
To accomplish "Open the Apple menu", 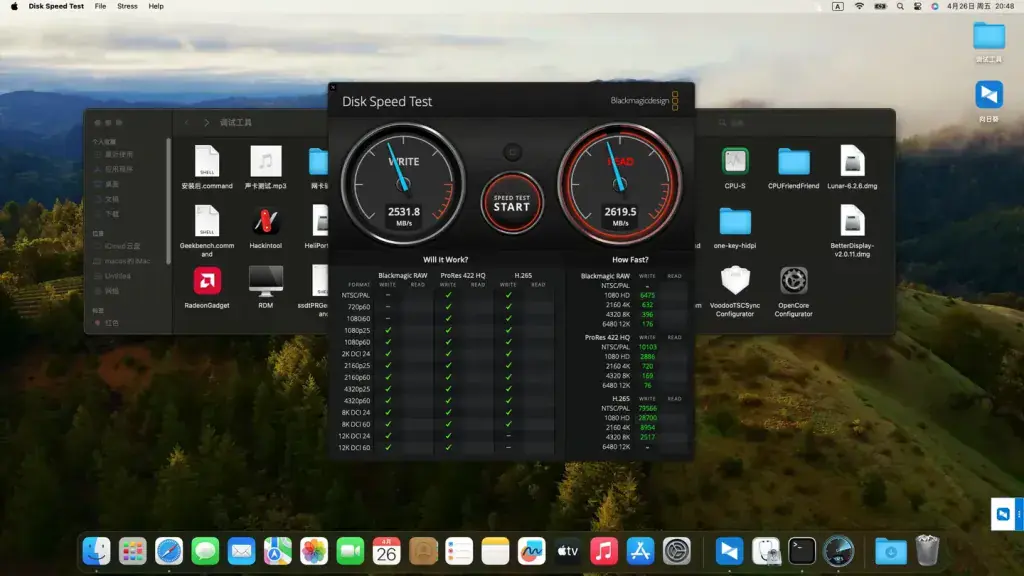I will coord(14,6).
